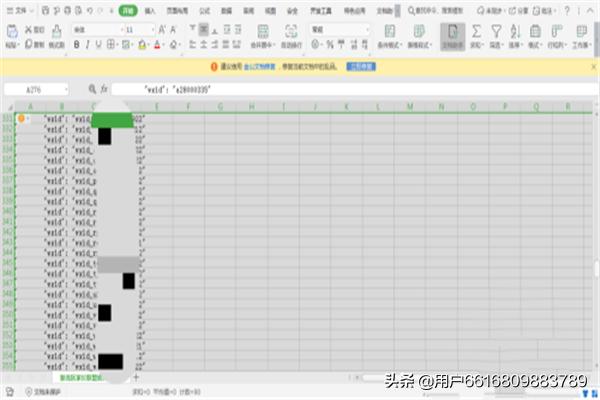Toggle align text left

click(x=192, y=44)
